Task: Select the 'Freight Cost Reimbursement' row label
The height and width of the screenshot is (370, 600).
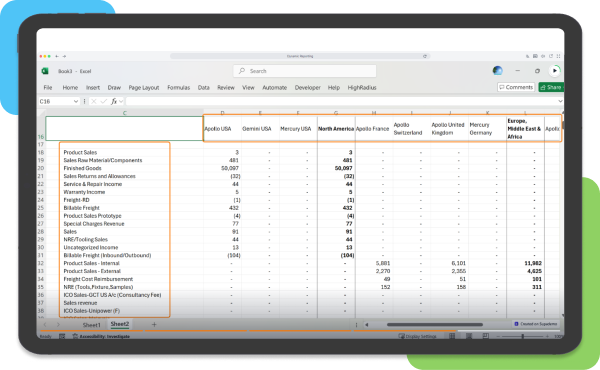Action: [98, 279]
